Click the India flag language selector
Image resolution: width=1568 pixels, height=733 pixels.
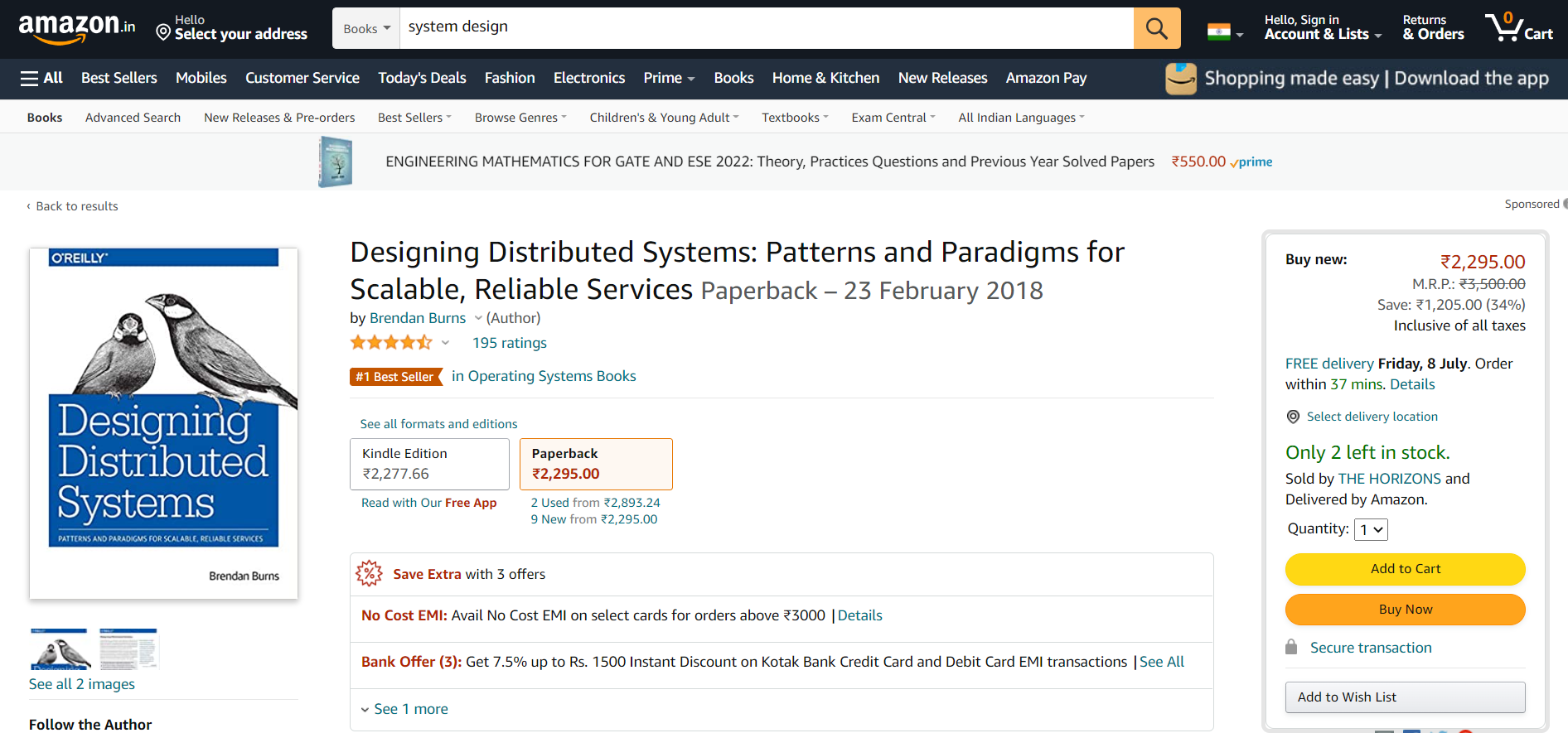(1225, 33)
